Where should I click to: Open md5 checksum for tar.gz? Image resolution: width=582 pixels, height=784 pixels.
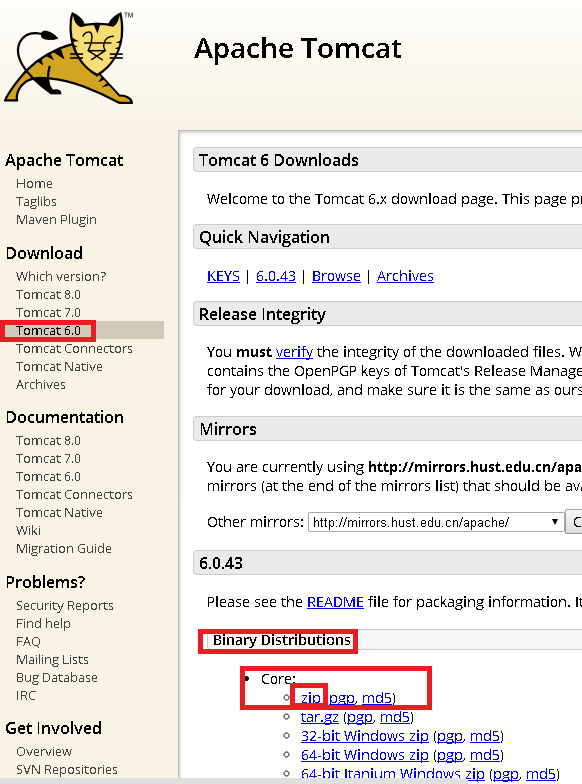pyautogui.click(x=394, y=717)
